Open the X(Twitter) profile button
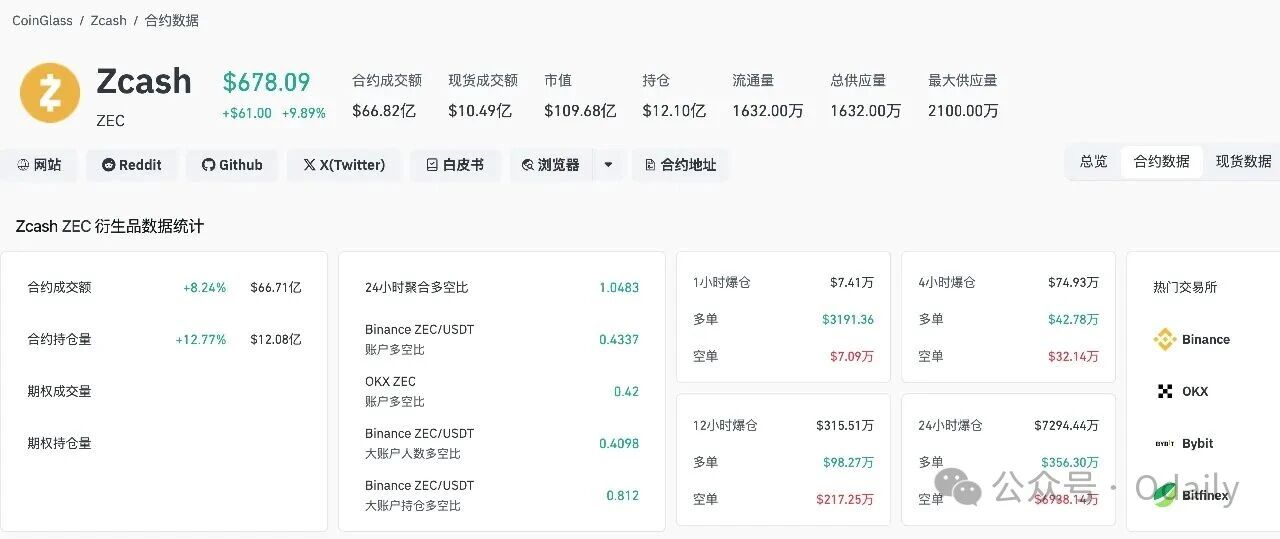Screen dimensions: 1280x539 click(x=344, y=165)
